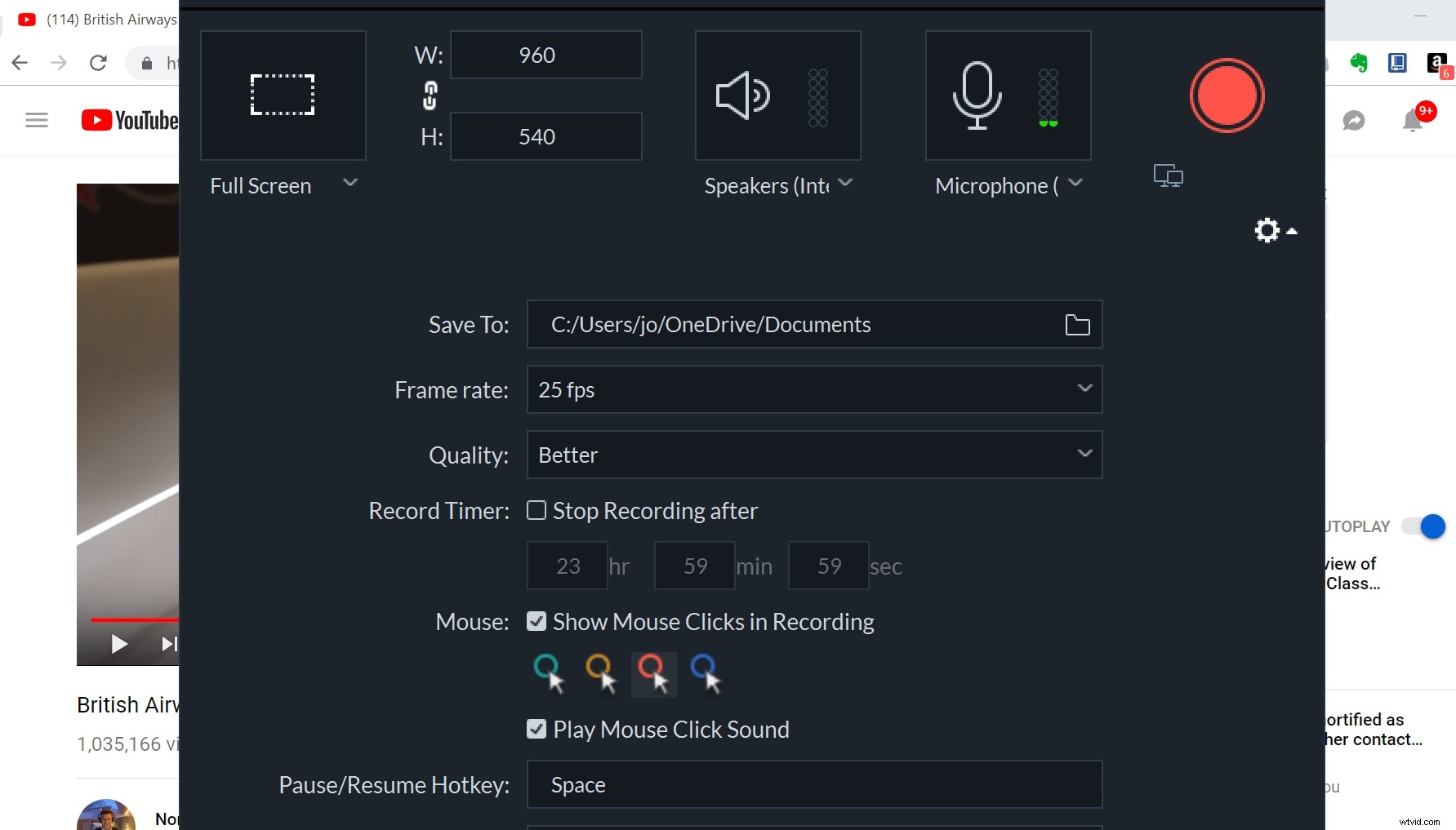
Task: Click the multiple monitors icon
Action: click(1168, 175)
